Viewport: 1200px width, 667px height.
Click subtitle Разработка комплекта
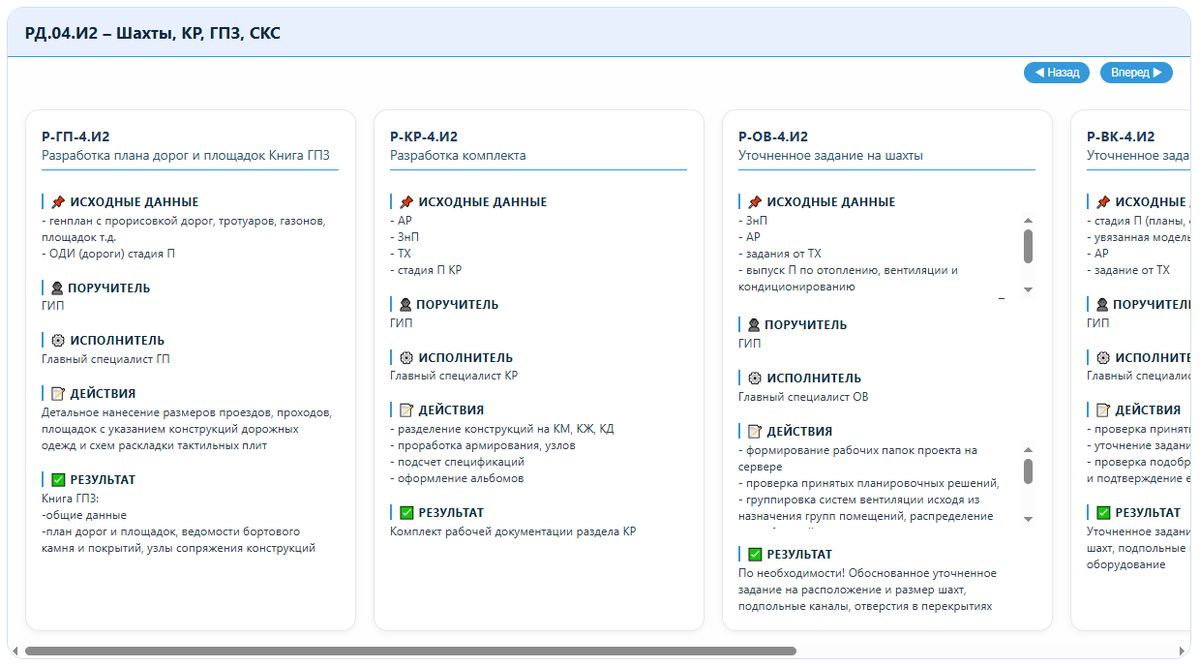coord(458,156)
